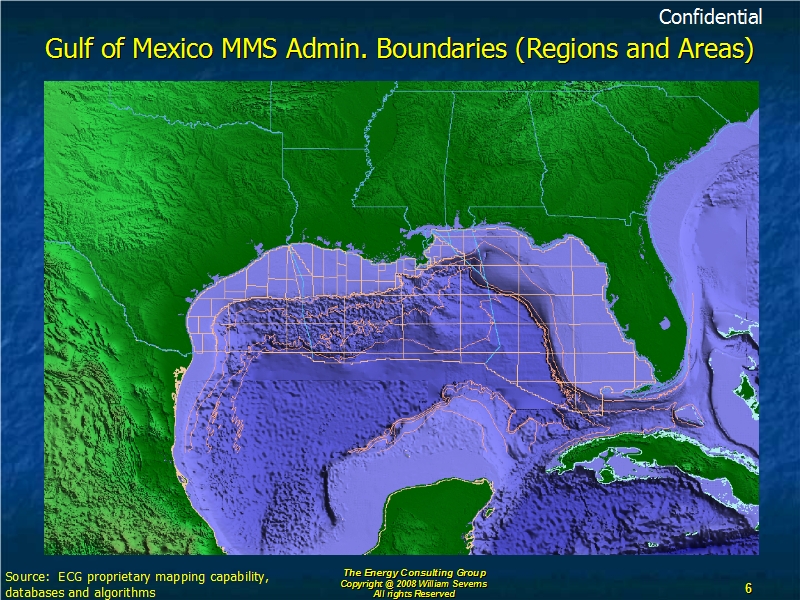Select "The Energy Consulting Group" footer text
Screen dimensions: 800x600
tap(414, 573)
